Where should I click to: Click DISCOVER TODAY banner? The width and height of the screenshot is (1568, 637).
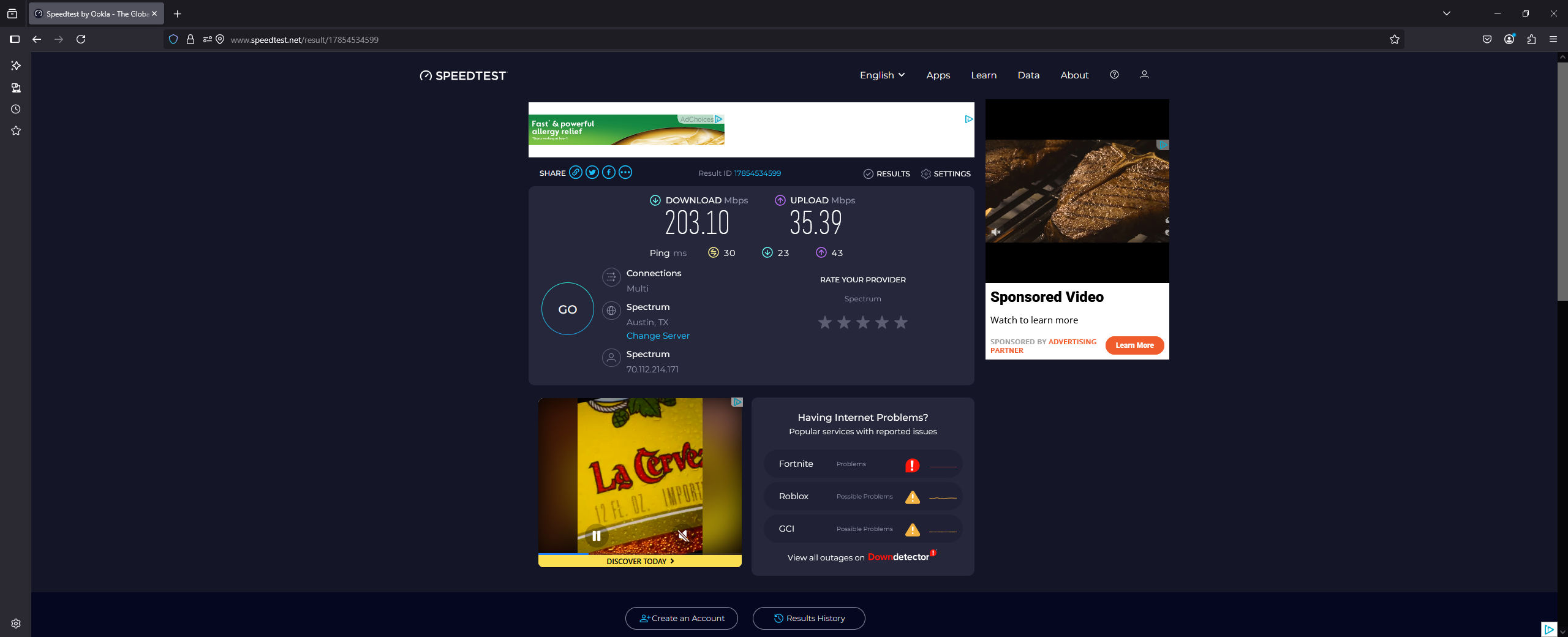pos(640,561)
